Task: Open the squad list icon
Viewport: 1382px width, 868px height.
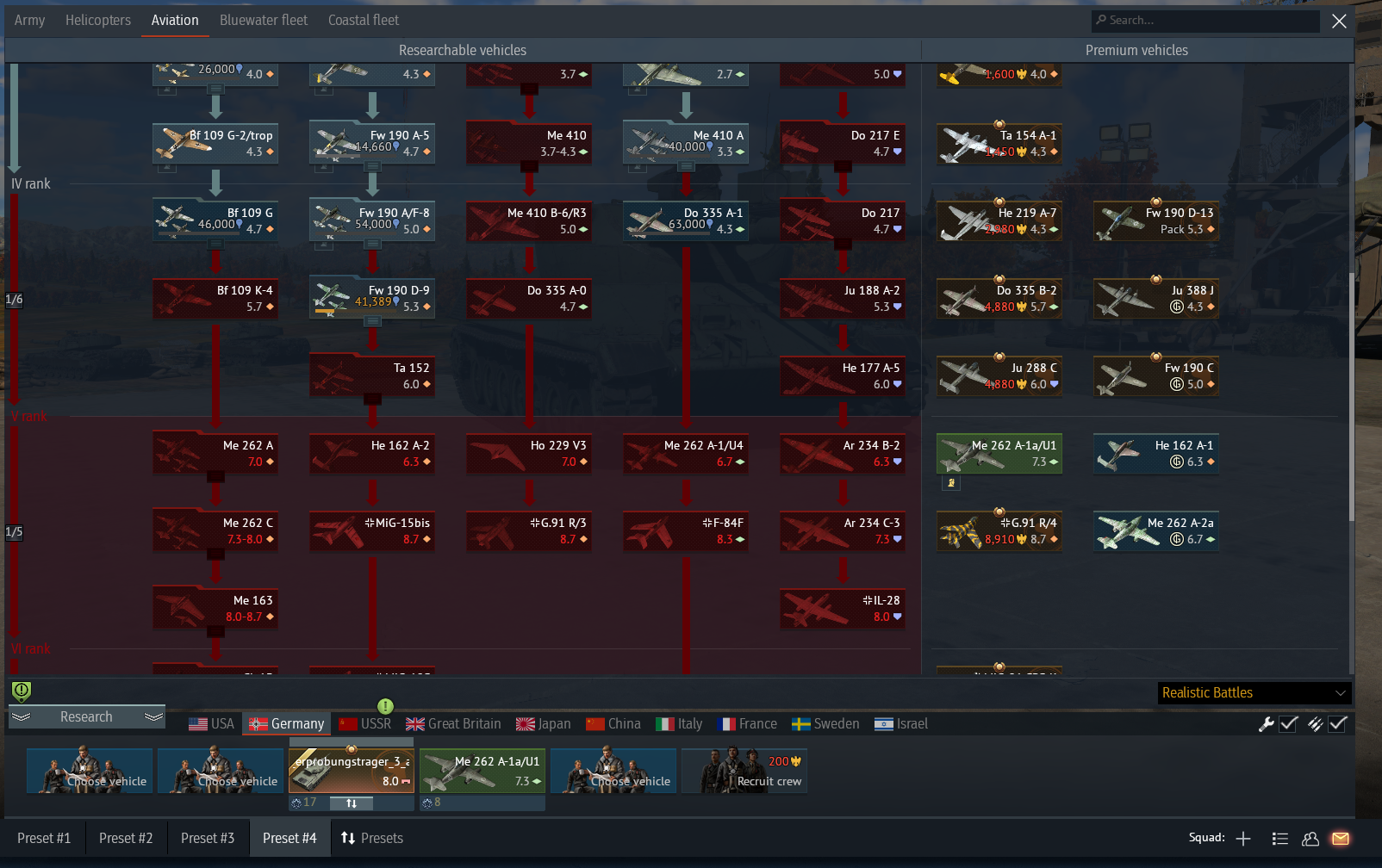Action: point(1280,839)
